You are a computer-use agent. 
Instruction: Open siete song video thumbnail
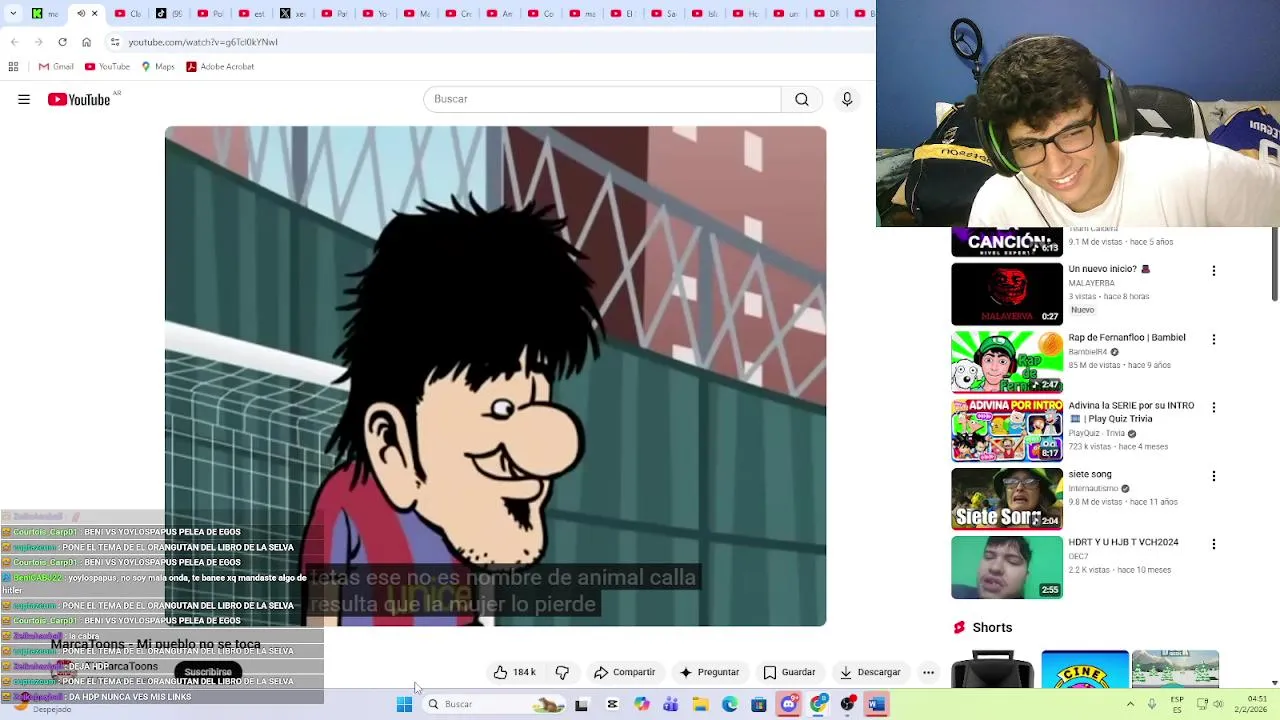[1007, 499]
